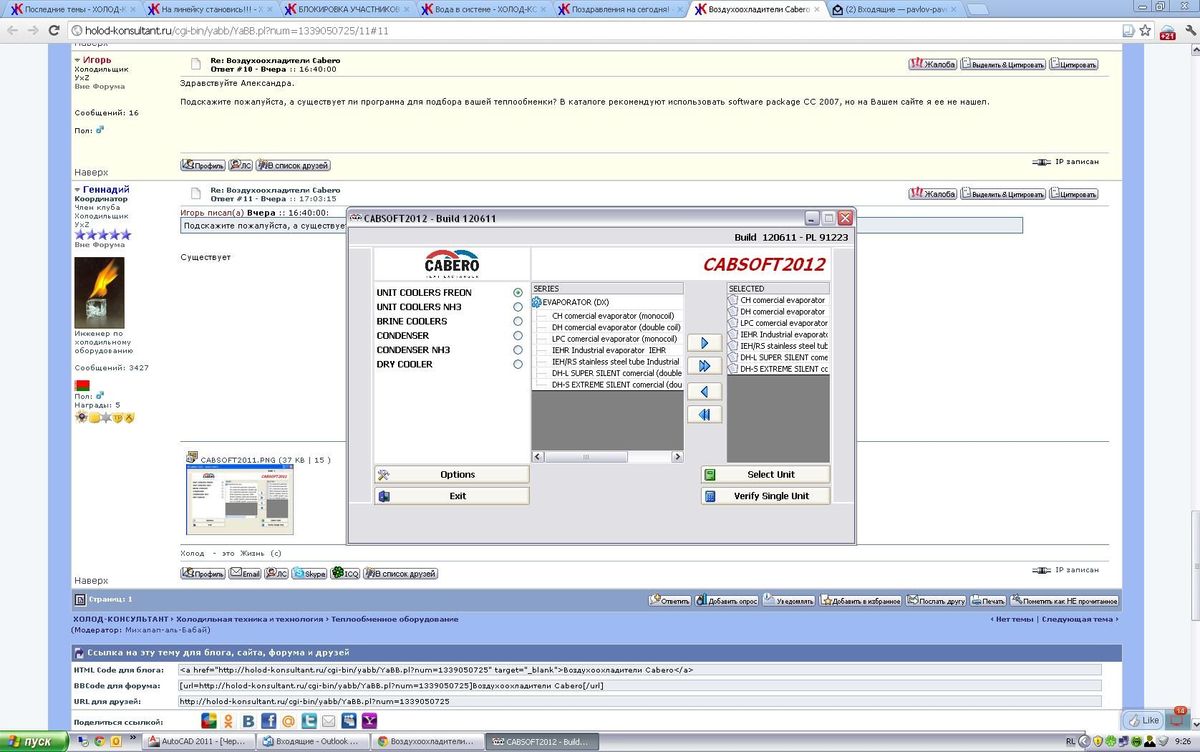
Task: Click the green Select Unit icon
Action: pos(710,475)
